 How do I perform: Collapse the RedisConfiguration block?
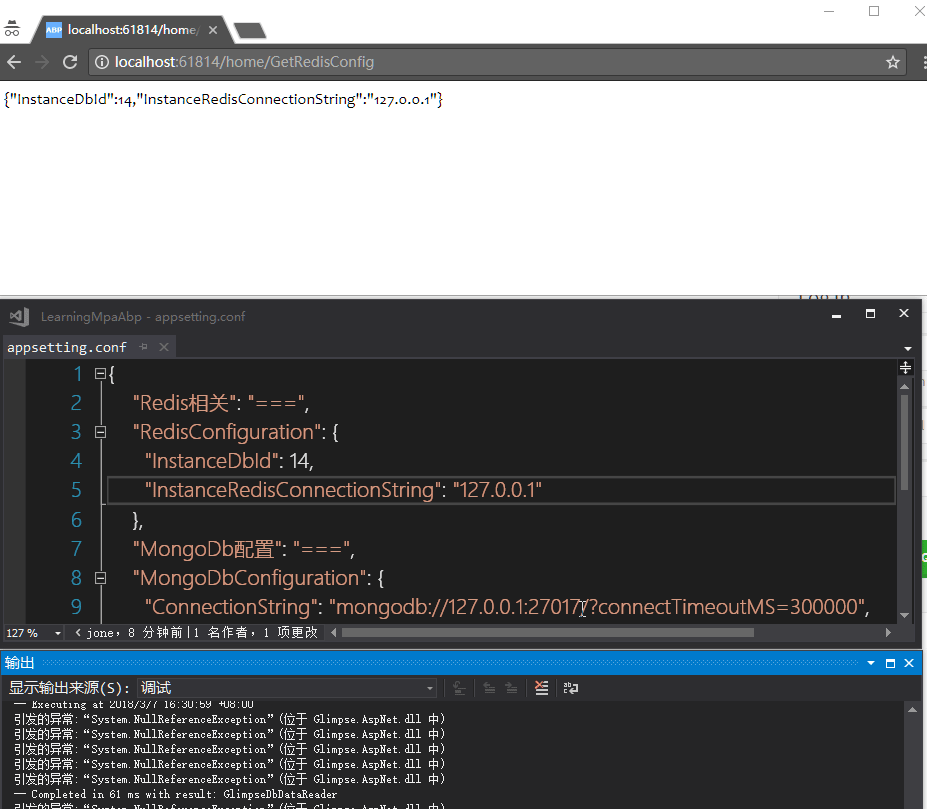pos(100,432)
